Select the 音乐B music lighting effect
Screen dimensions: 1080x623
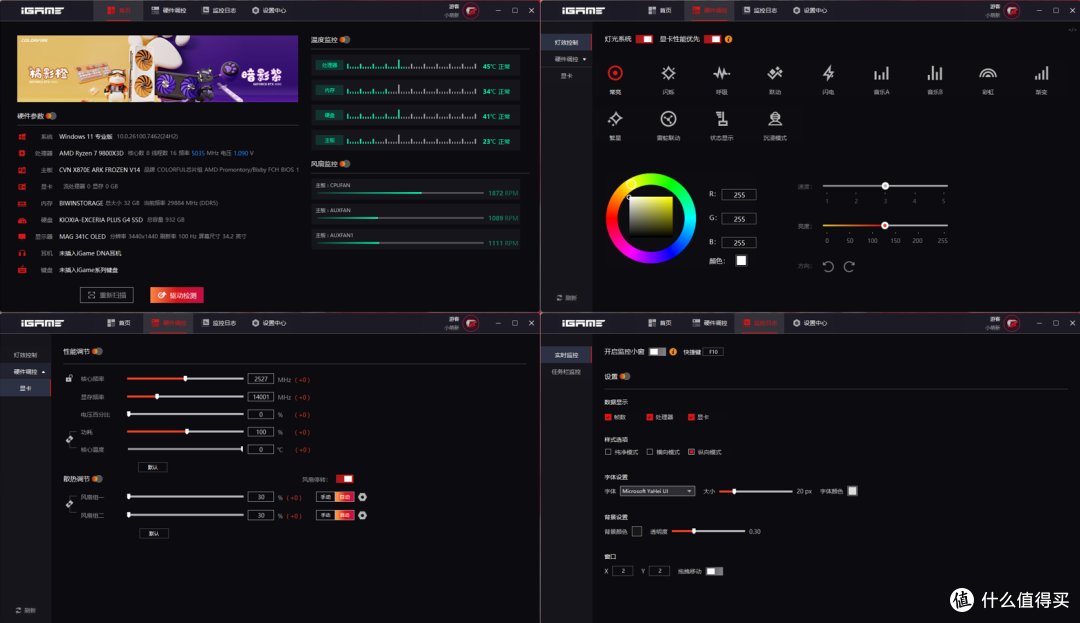(x=935, y=73)
